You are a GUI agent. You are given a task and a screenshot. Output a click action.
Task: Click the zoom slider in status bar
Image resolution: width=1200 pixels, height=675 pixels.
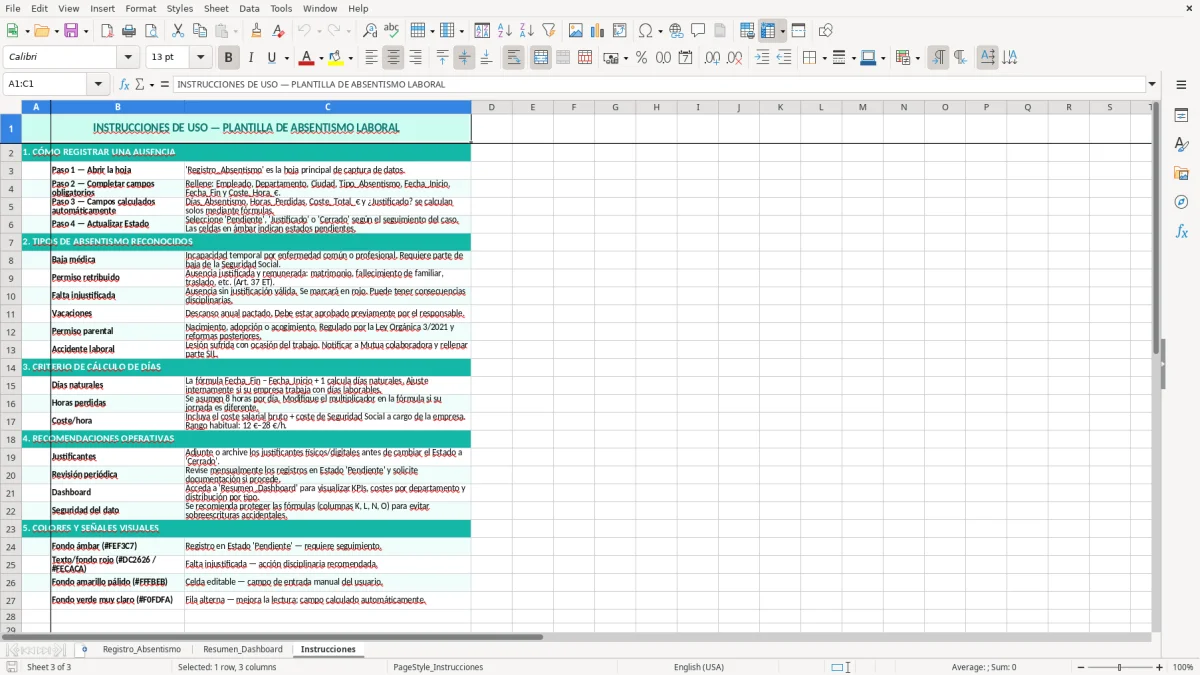(1119, 667)
